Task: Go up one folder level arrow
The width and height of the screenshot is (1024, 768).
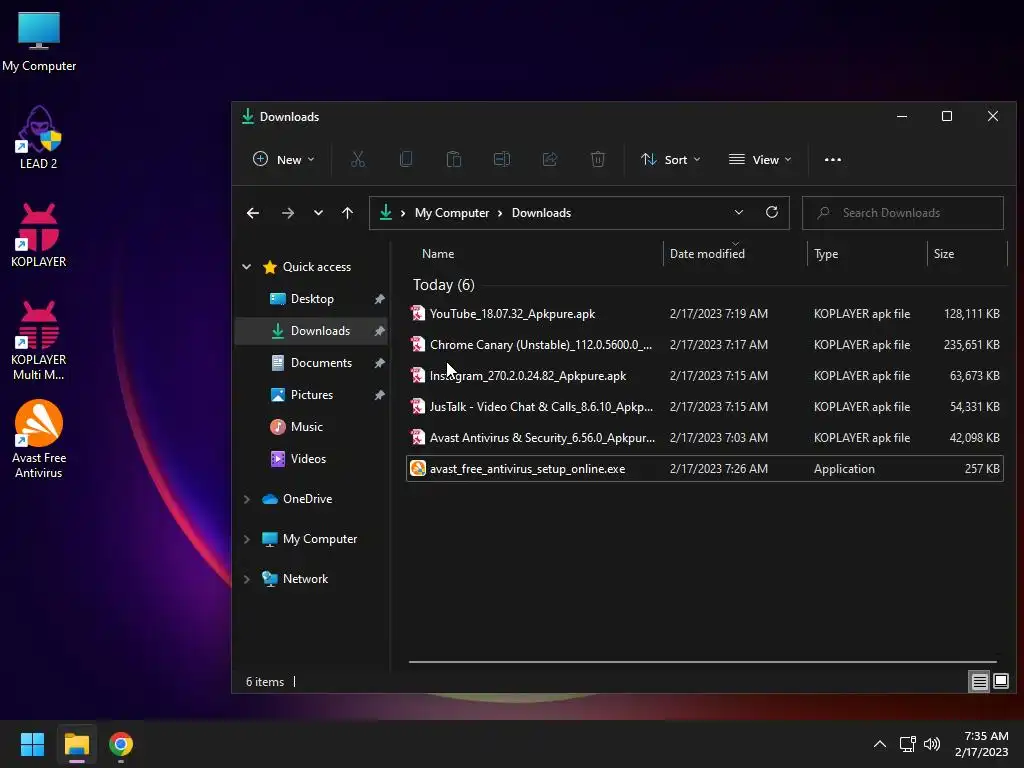Action: (x=347, y=213)
